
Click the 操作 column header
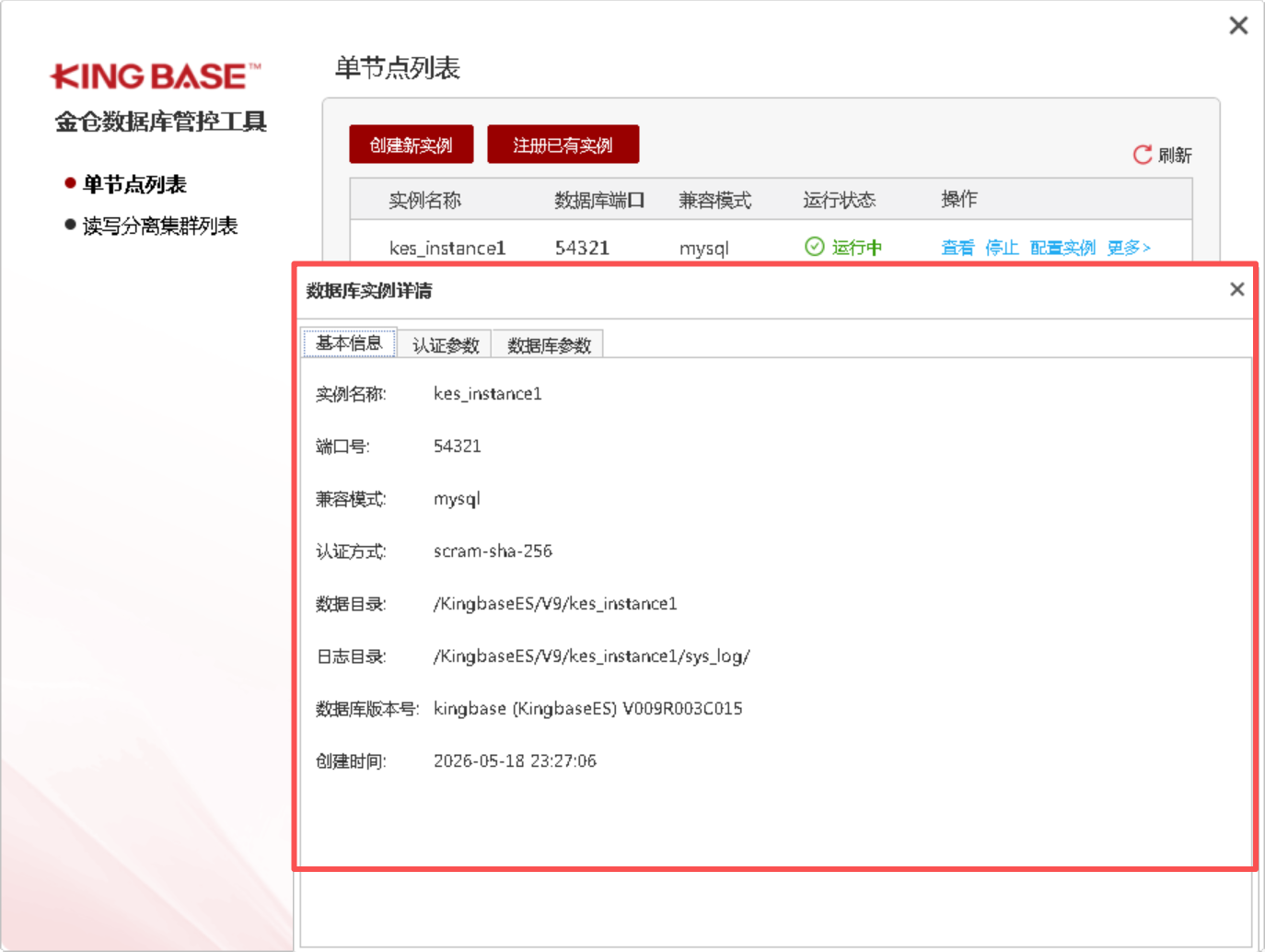tap(959, 199)
